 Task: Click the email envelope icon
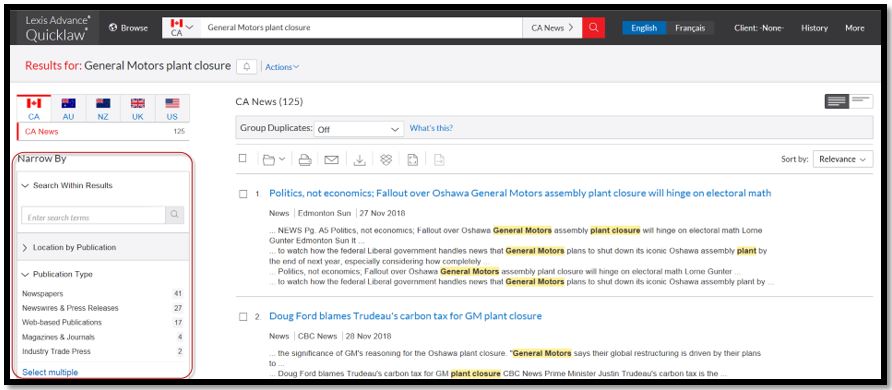331,160
